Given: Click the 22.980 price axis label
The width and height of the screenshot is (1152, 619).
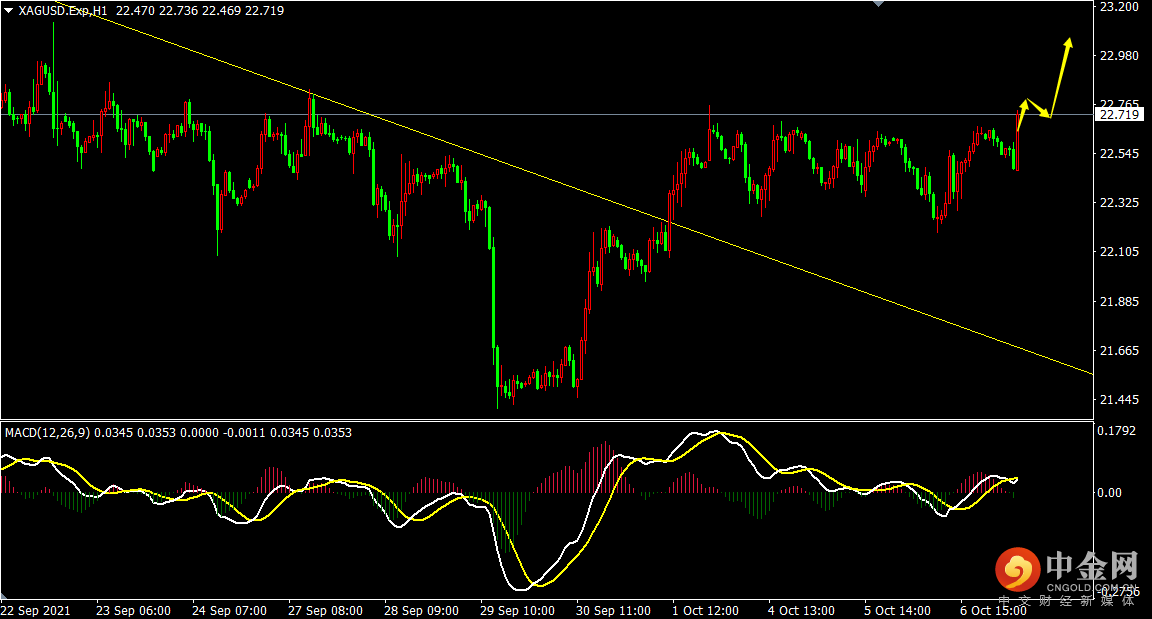Looking at the screenshot, I should 1119,56.
